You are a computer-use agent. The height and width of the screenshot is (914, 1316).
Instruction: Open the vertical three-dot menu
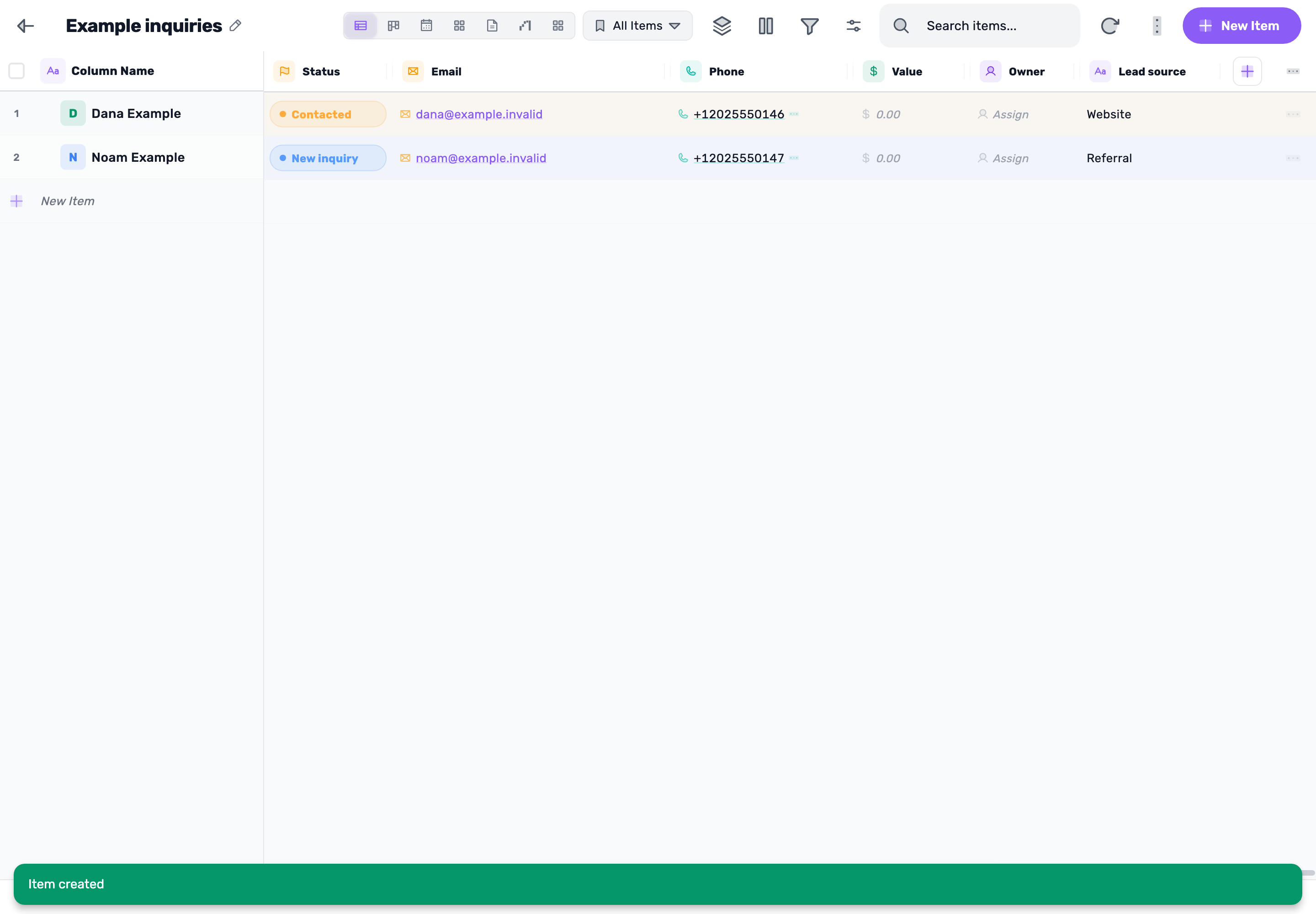1157,26
